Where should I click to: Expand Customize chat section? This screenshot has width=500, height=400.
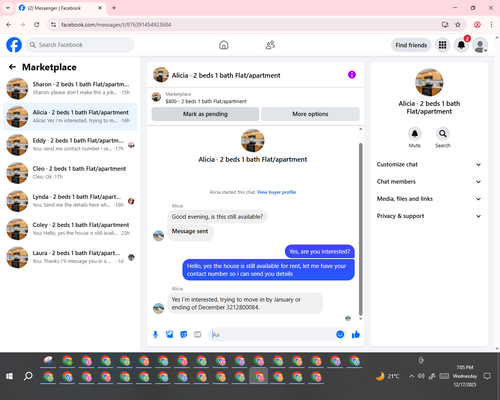[x=429, y=164]
